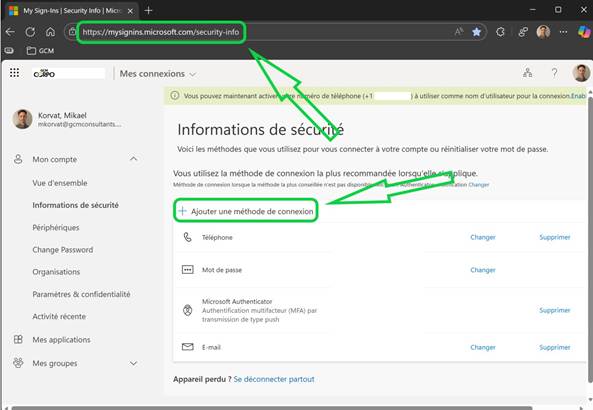Click Changer for Mot de passe
Image resolution: width=593 pixels, height=410 pixels.
click(483, 270)
